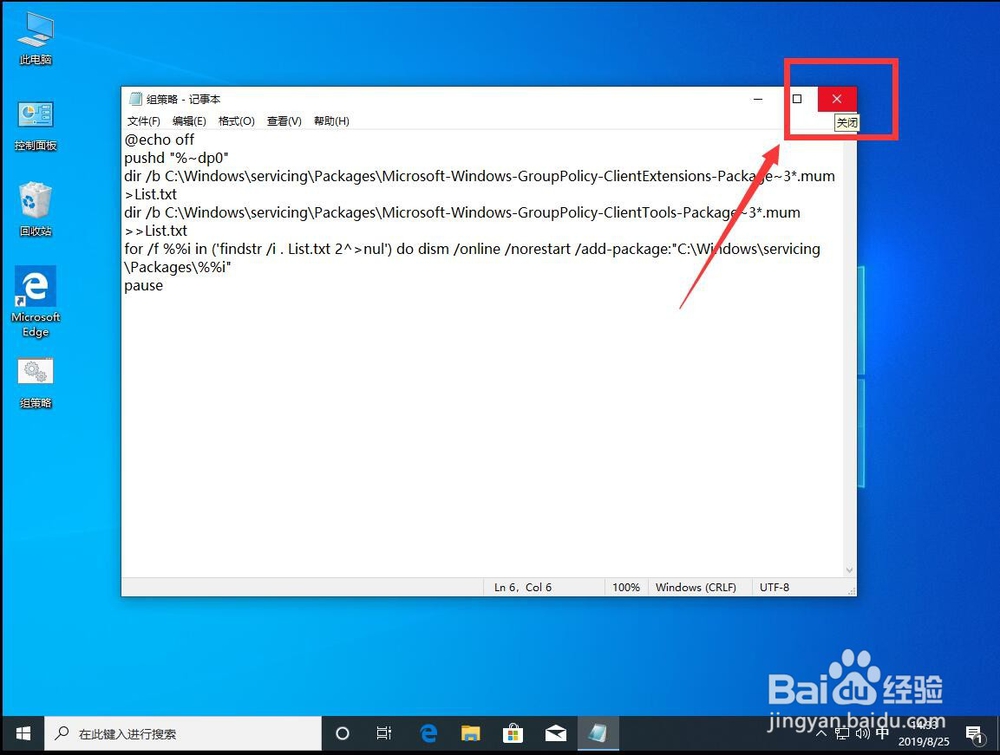Click the volume icon in system tray

point(862,733)
